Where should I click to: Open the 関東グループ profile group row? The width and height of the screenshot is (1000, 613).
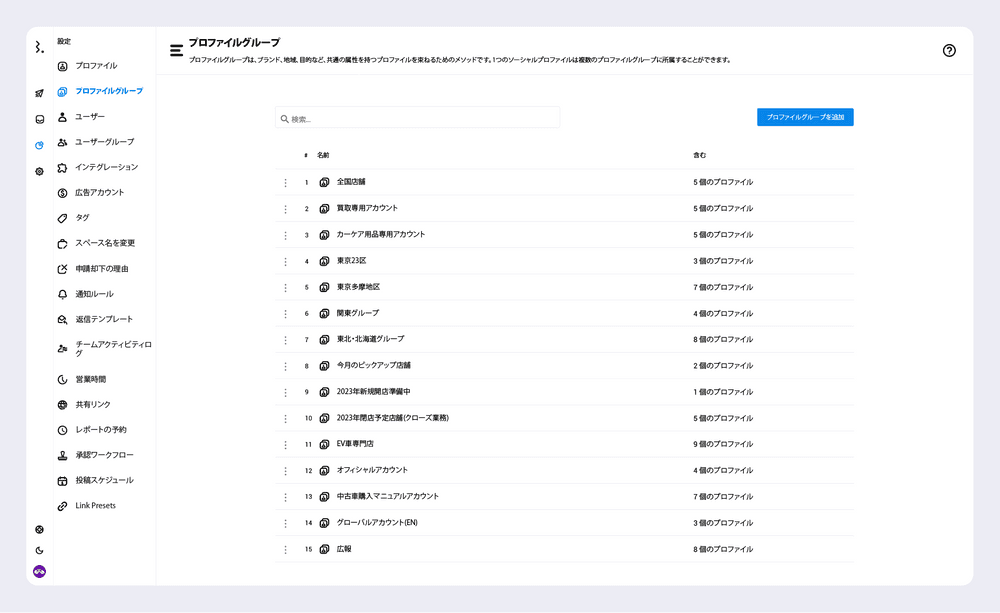point(358,313)
